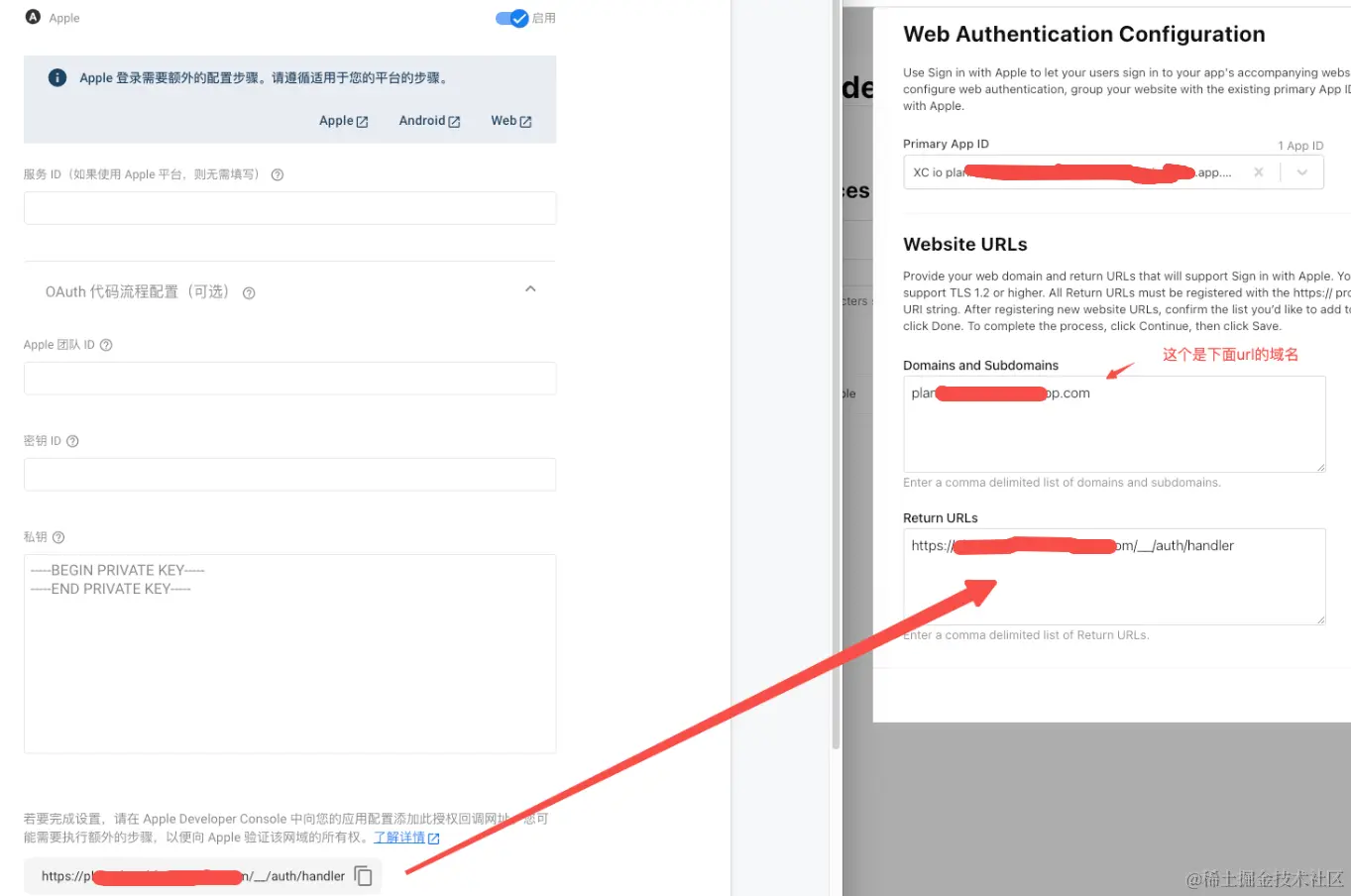Image resolution: width=1351 pixels, height=896 pixels.
Task: Click the Web Authentication Configuration heading
Action: (x=1084, y=34)
